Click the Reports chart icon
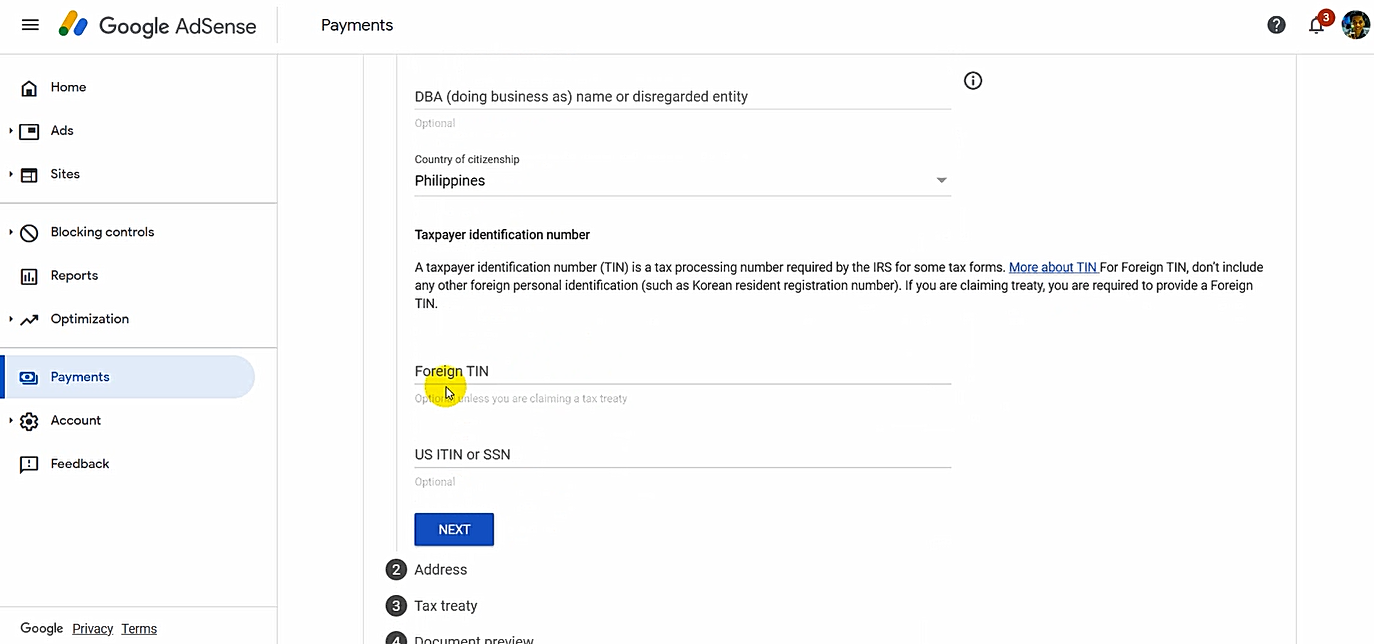This screenshot has width=1374, height=644. point(29,276)
